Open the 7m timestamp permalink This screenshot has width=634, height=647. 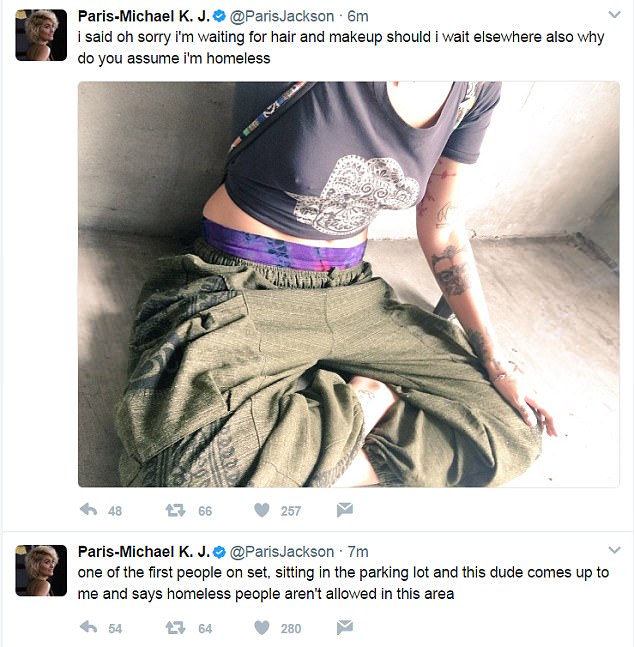pyautogui.click(x=357, y=552)
